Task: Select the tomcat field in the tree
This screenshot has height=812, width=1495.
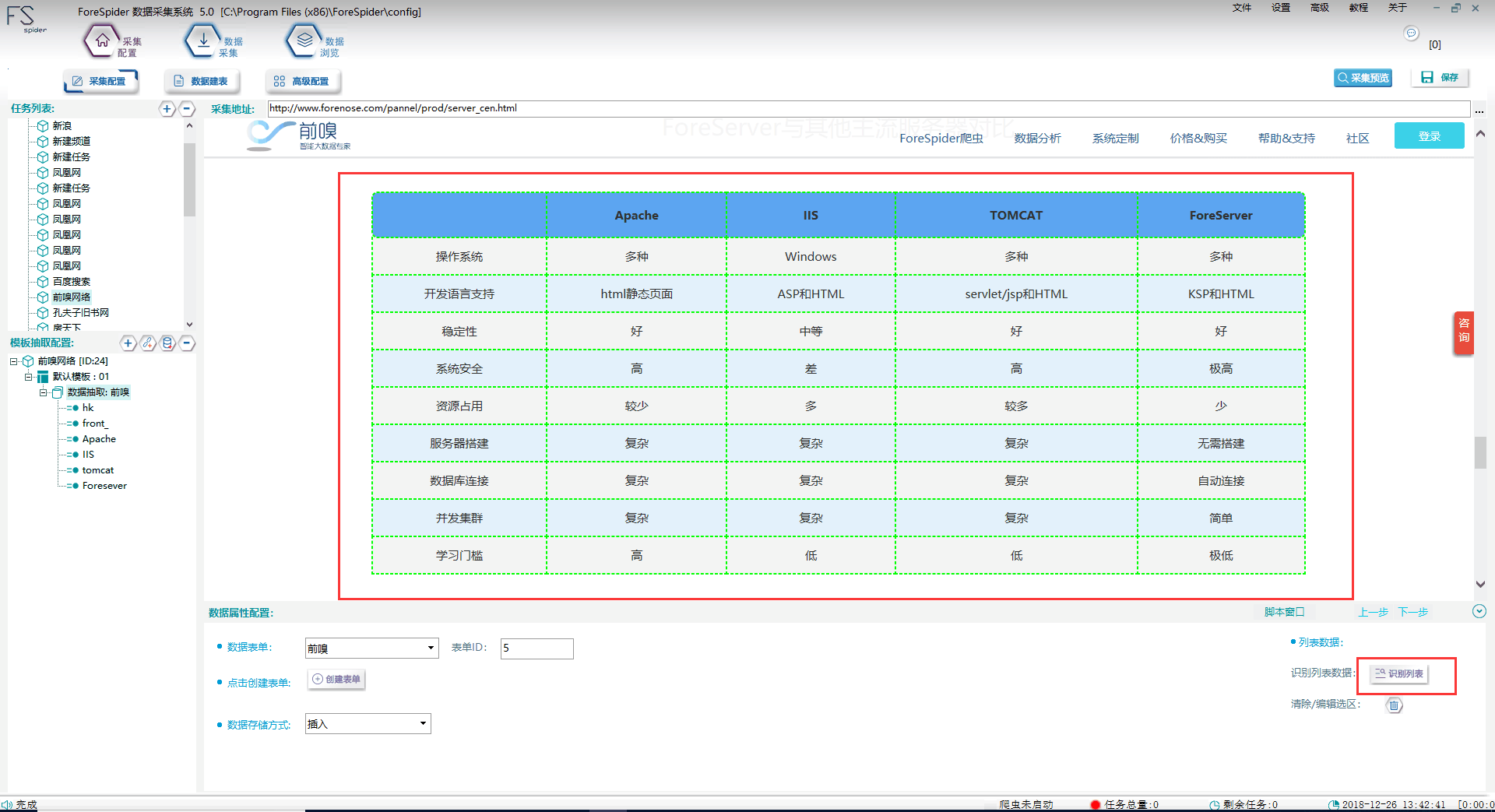Action: click(98, 470)
